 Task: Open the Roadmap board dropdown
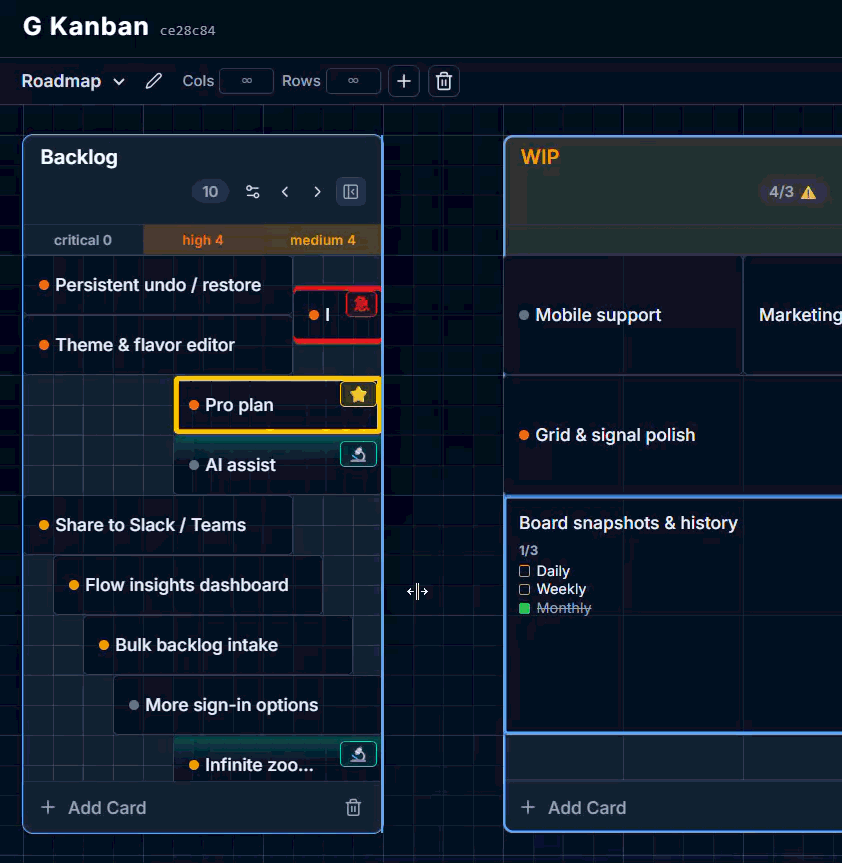[x=73, y=81]
